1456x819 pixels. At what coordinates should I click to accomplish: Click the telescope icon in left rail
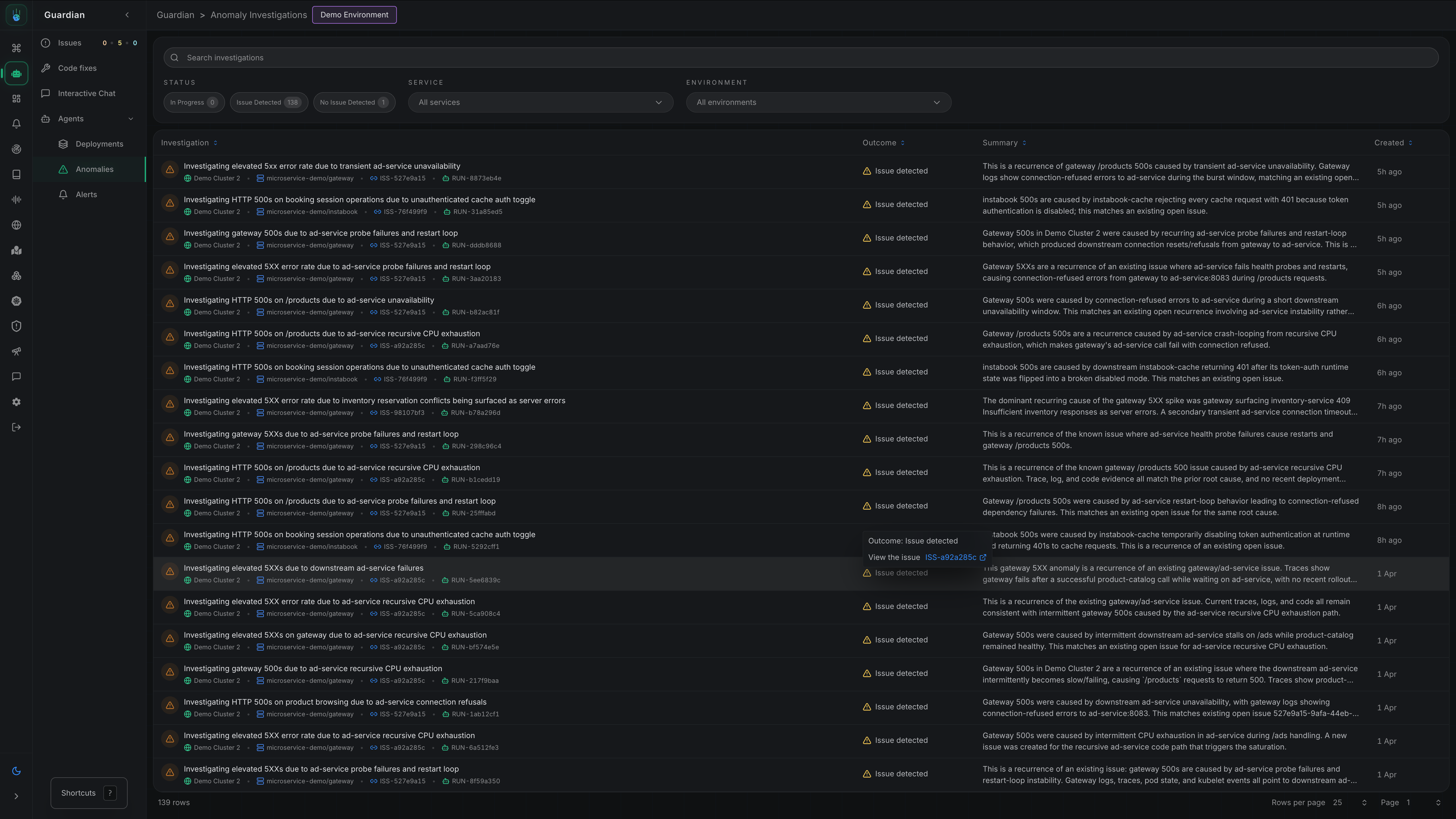coord(16,352)
